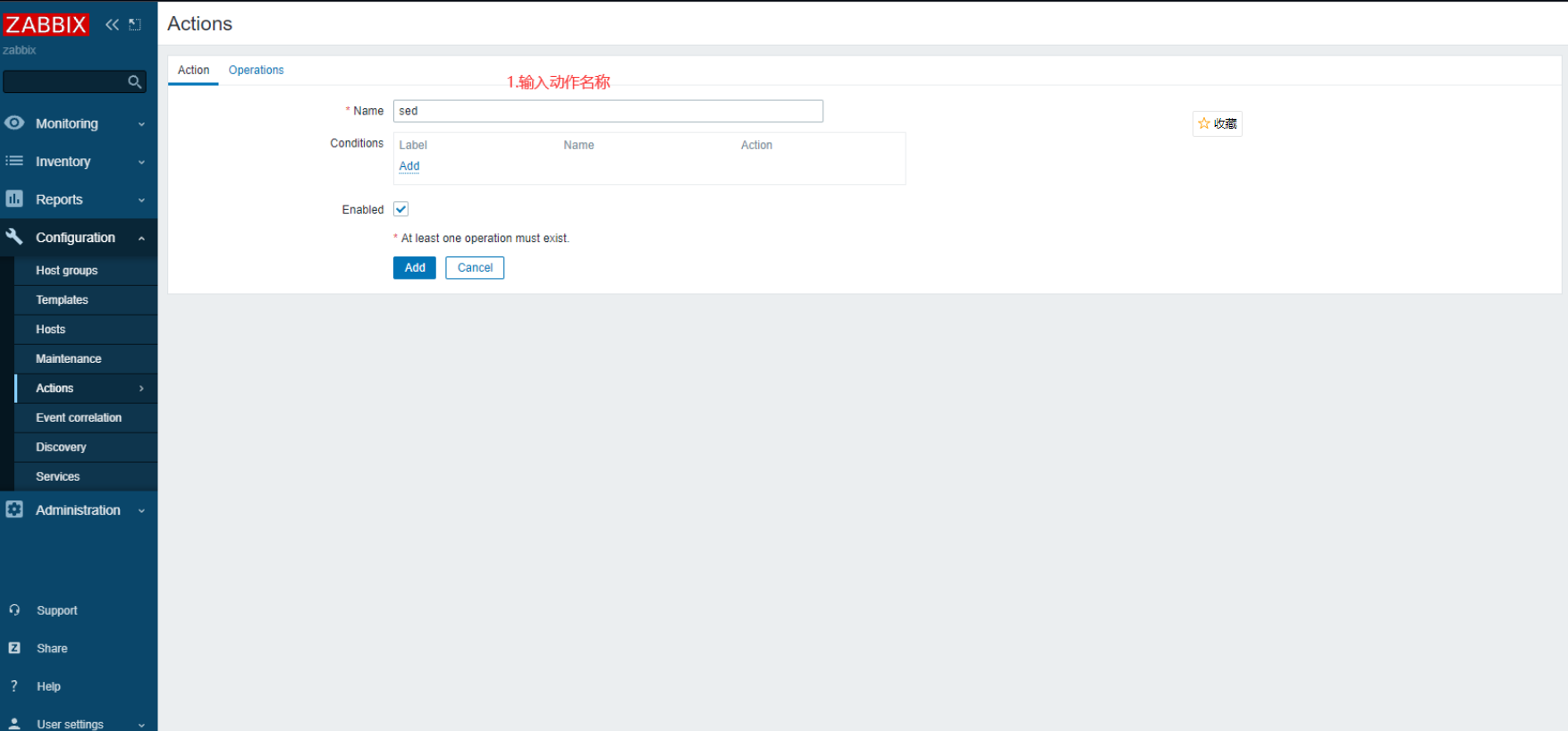Screen dimensions: 1568x731
Task: Click the Help question mark icon
Action: pyautogui.click(x=14, y=686)
